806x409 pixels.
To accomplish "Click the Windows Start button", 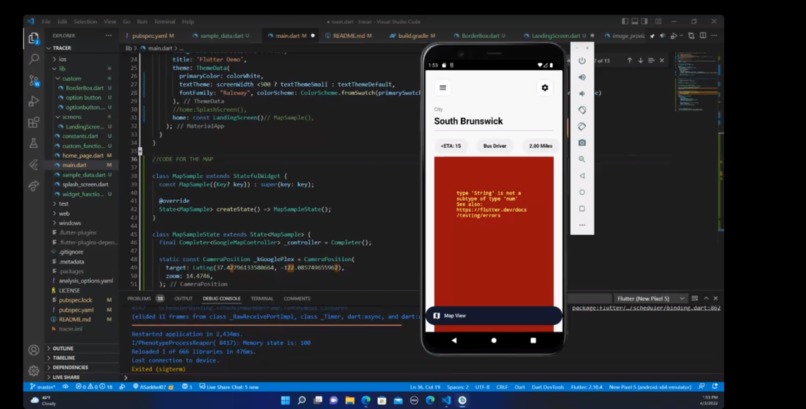I will (x=285, y=400).
